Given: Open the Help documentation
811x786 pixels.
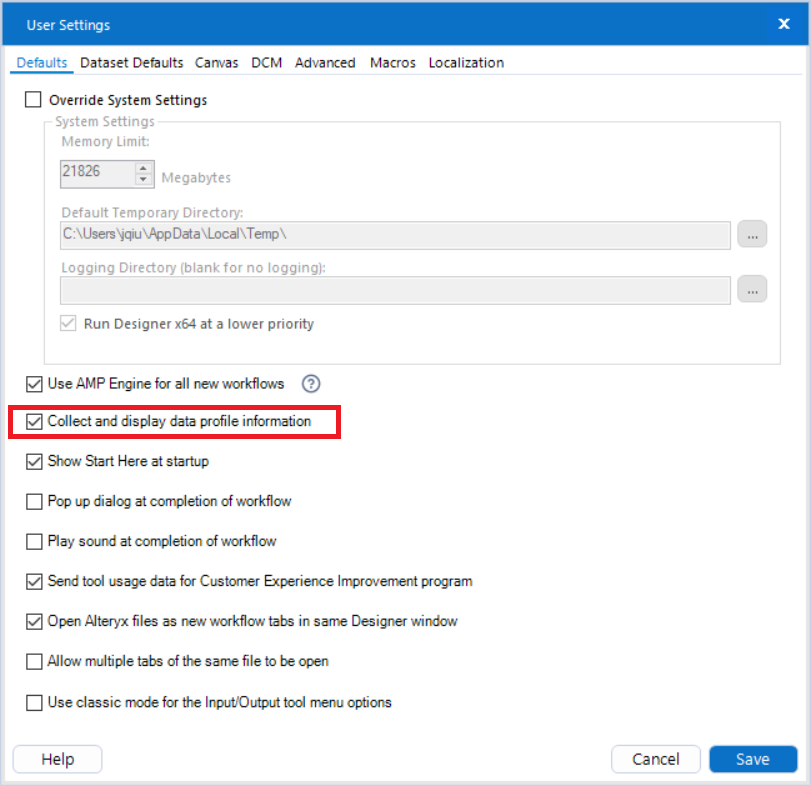Looking at the screenshot, I should pyautogui.click(x=57, y=759).
